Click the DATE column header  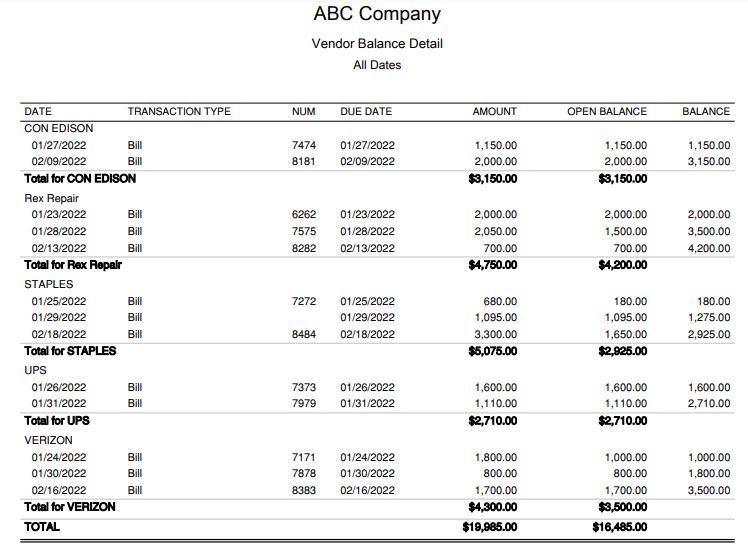pyautogui.click(x=38, y=111)
